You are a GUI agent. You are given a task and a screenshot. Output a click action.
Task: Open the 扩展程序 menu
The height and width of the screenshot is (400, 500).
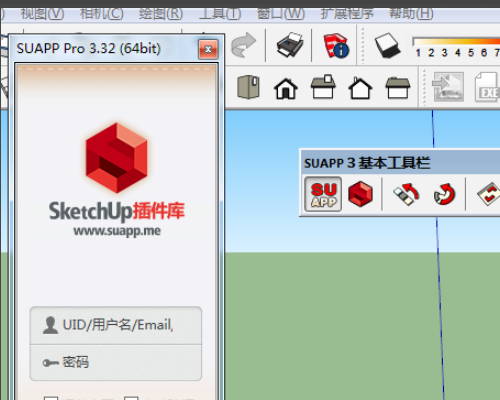(347, 14)
